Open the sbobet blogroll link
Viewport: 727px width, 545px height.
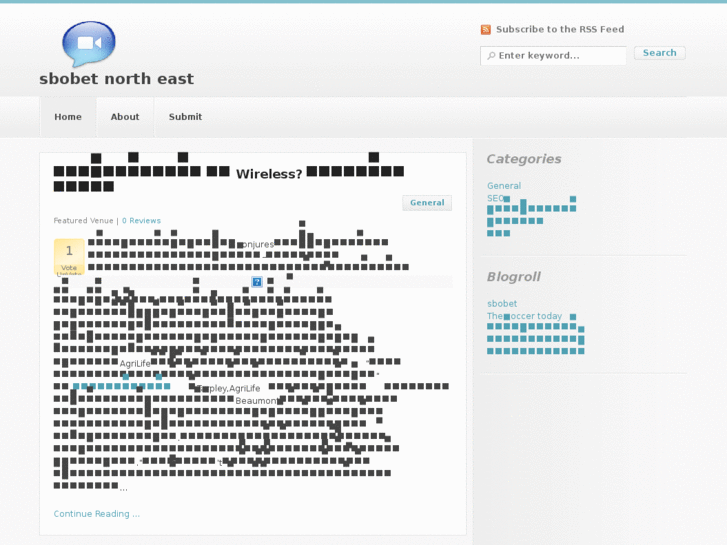coord(502,304)
